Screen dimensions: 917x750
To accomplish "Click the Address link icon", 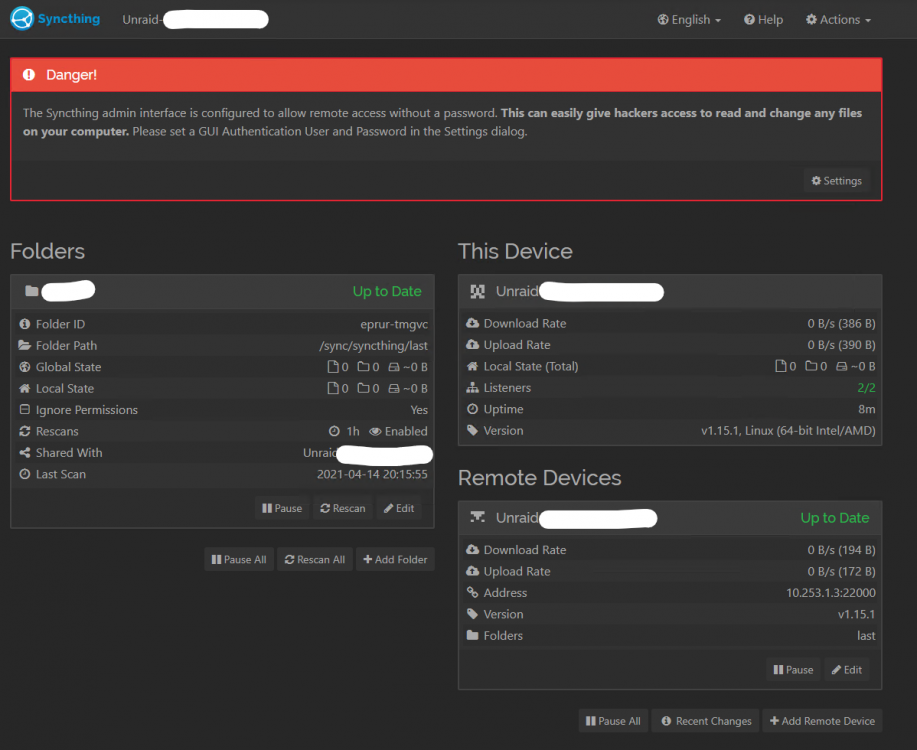I will pyautogui.click(x=473, y=592).
